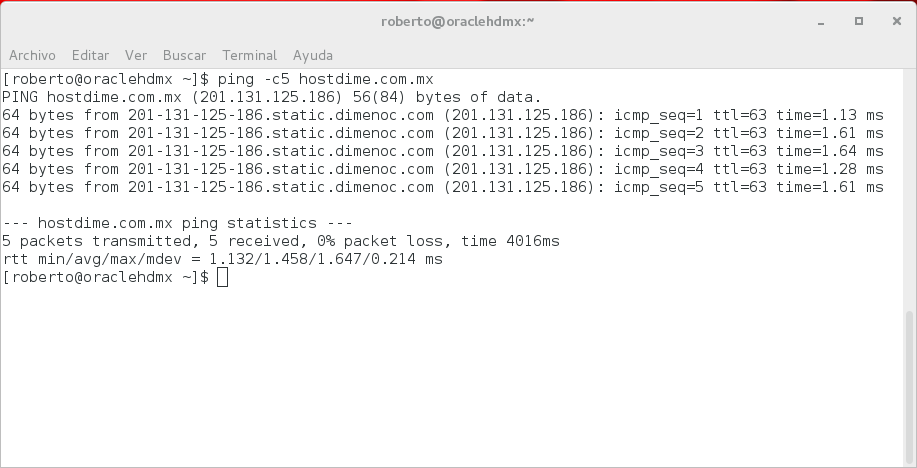Click the packet loss summary line
Viewport: 917px width, 468px height.
click(280, 241)
